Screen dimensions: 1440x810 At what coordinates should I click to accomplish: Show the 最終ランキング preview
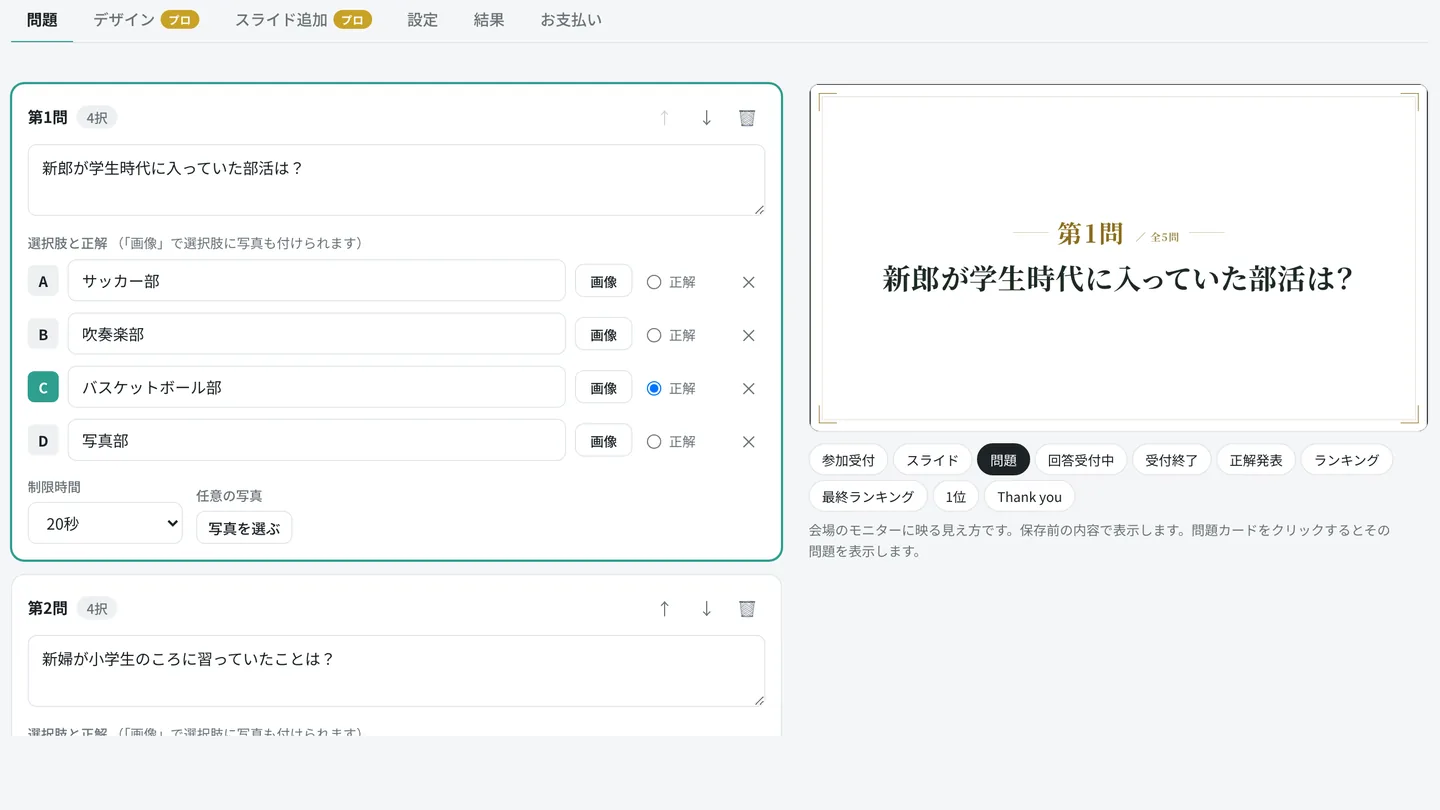(x=868, y=497)
